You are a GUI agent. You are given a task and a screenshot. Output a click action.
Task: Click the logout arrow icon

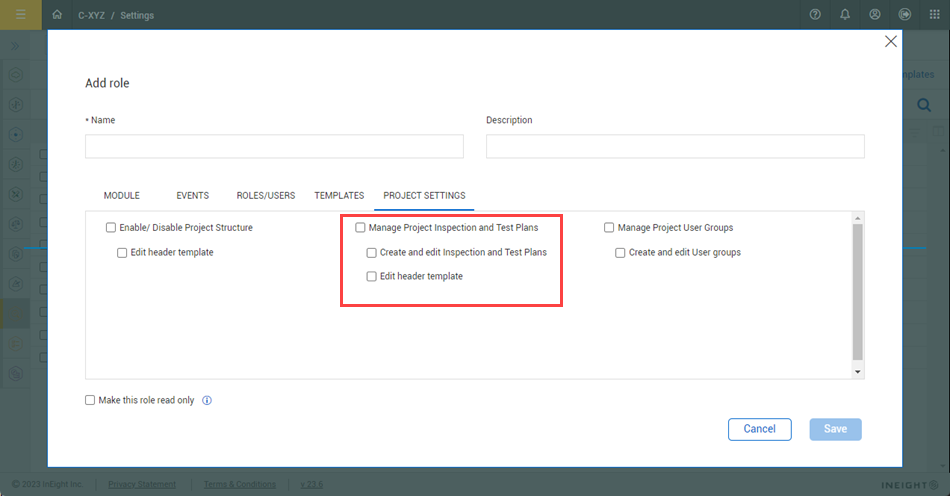tap(905, 15)
